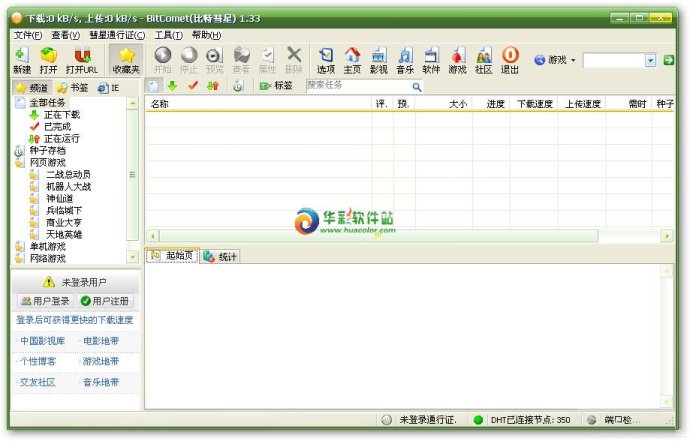Viewport: 690px width, 441px height.
Task: Select 全部任务 in the tree
Action: (x=47, y=103)
